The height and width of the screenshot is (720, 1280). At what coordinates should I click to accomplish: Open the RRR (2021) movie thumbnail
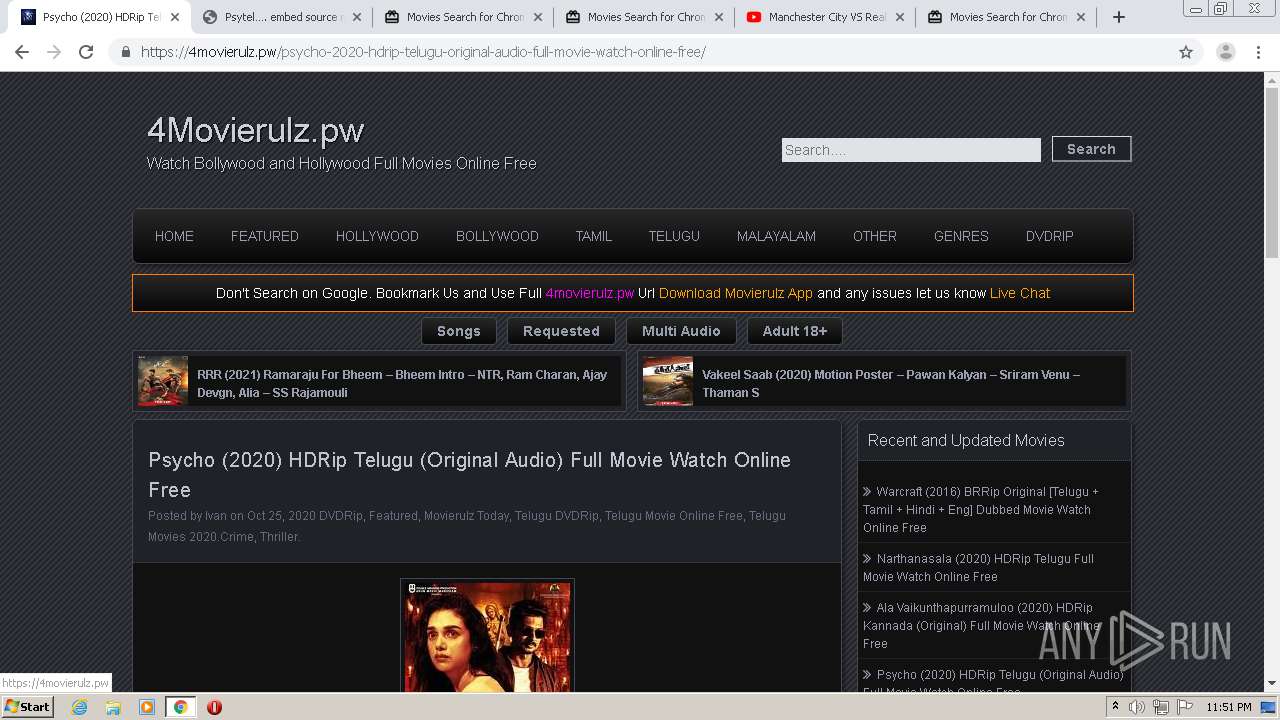pyautogui.click(x=163, y=381)
